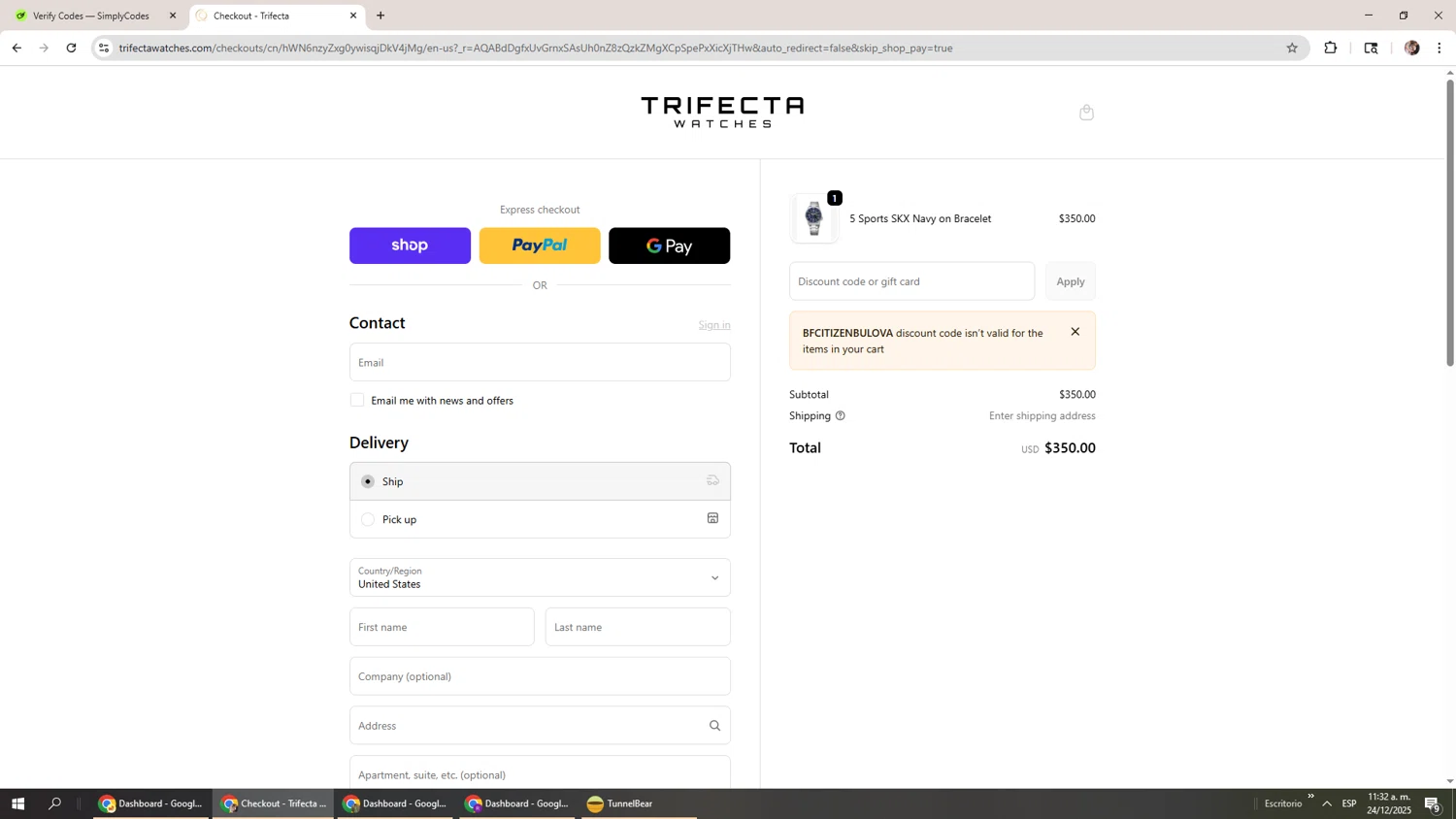Switch to Verify Codes — SimplyCodes tab
This screenshot has width=1456, height=819.
(91, 16)
